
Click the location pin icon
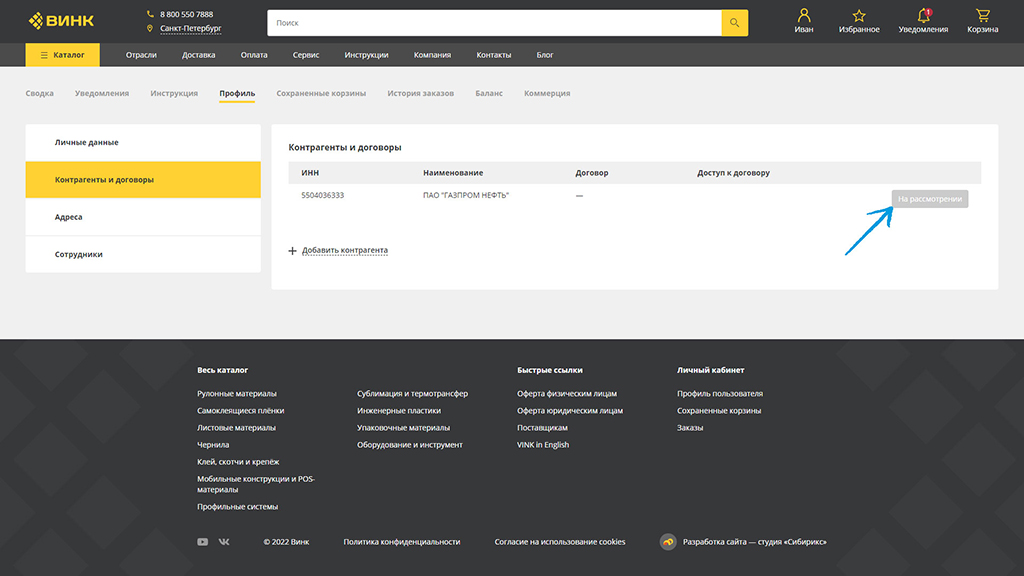[x=150, y=28]
